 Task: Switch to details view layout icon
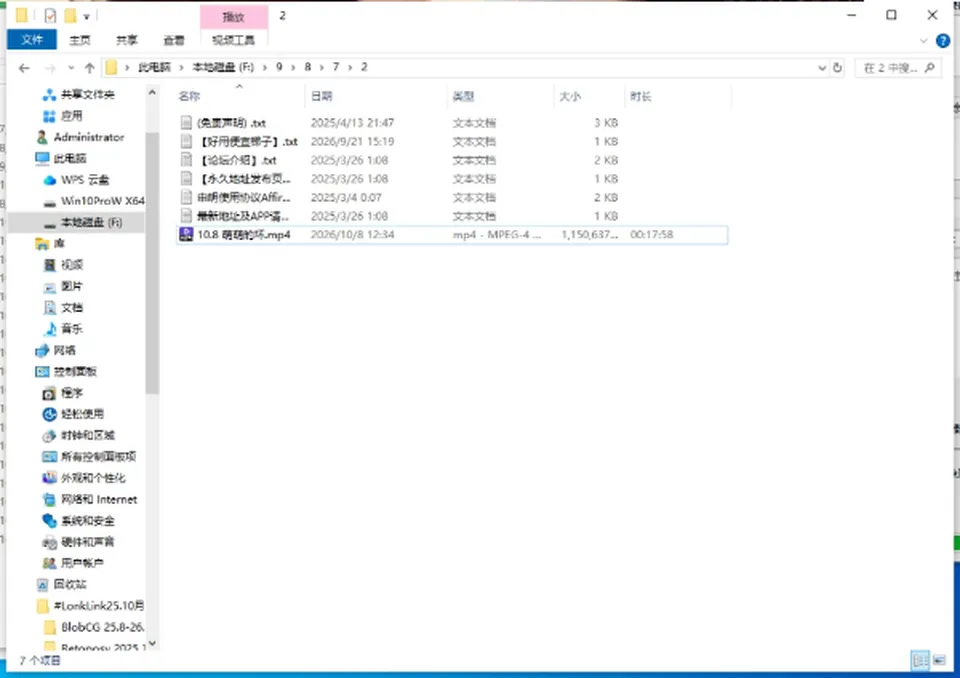(x=920, y=660)
